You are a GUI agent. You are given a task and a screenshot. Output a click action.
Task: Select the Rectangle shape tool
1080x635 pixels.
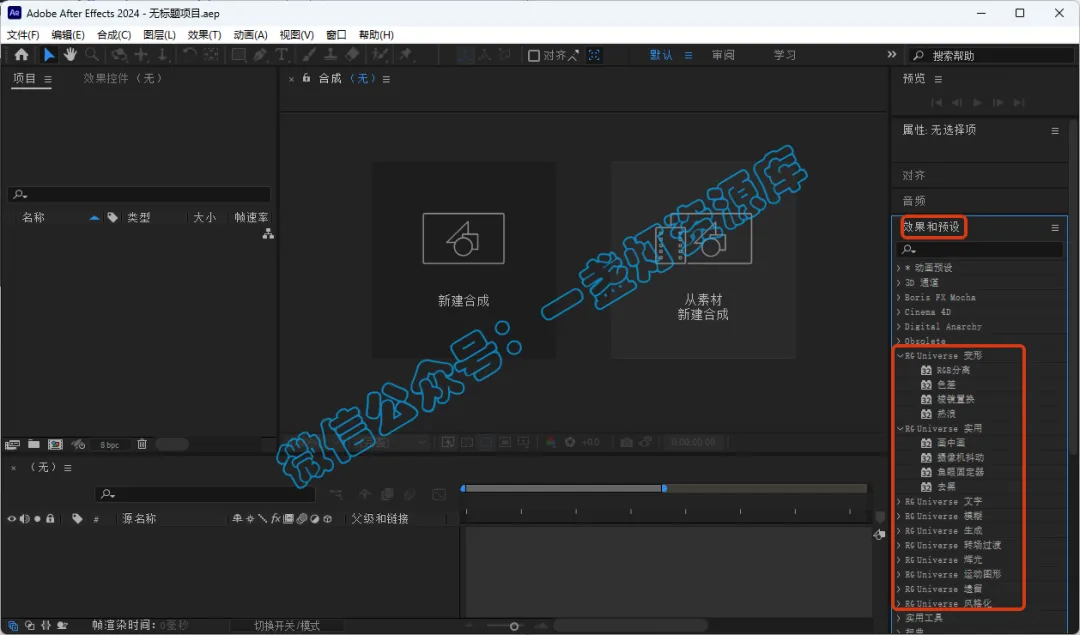[238, 54]
